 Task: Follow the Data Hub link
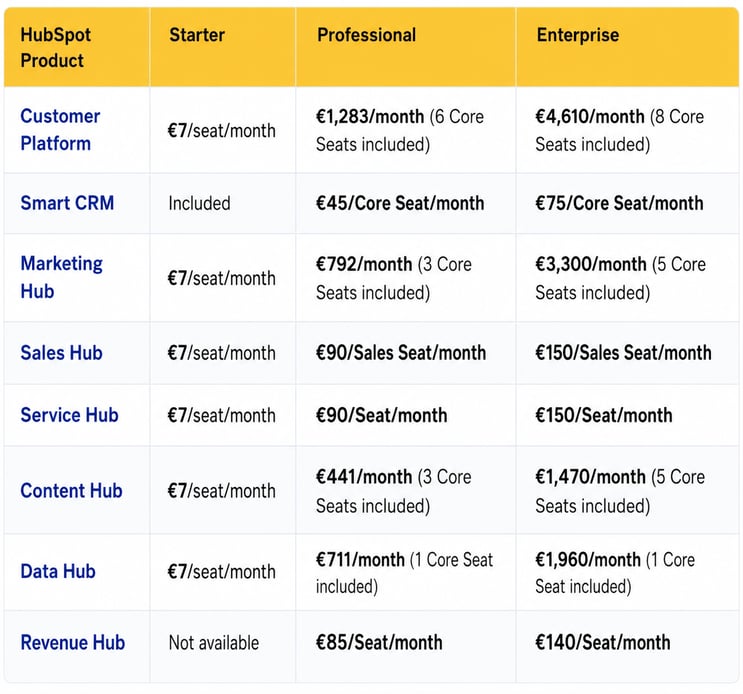click(58, 571)
